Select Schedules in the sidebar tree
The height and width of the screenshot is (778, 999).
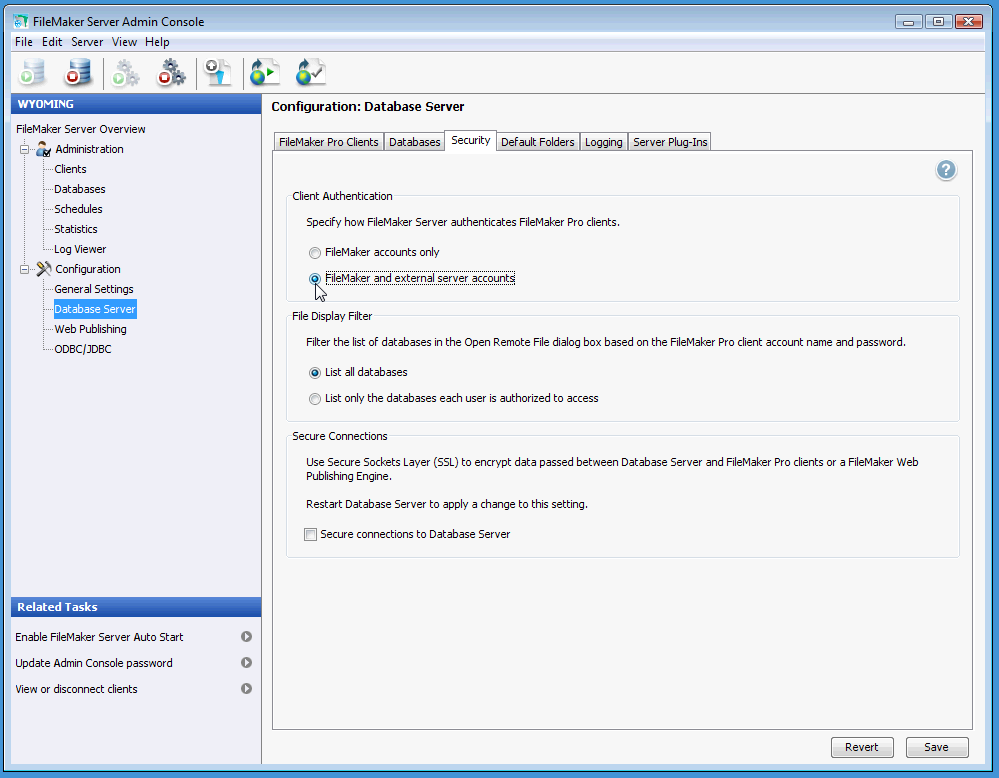pyautogui.click(x=78, y=209)
